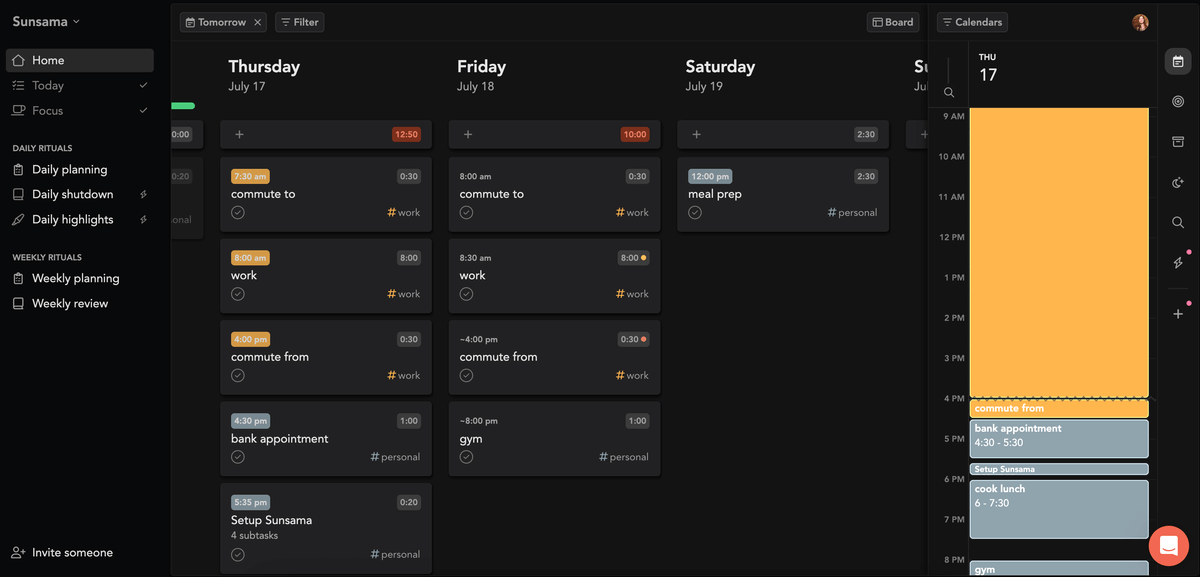Expand the Sunsama workspace dropdown

[46, 21]
